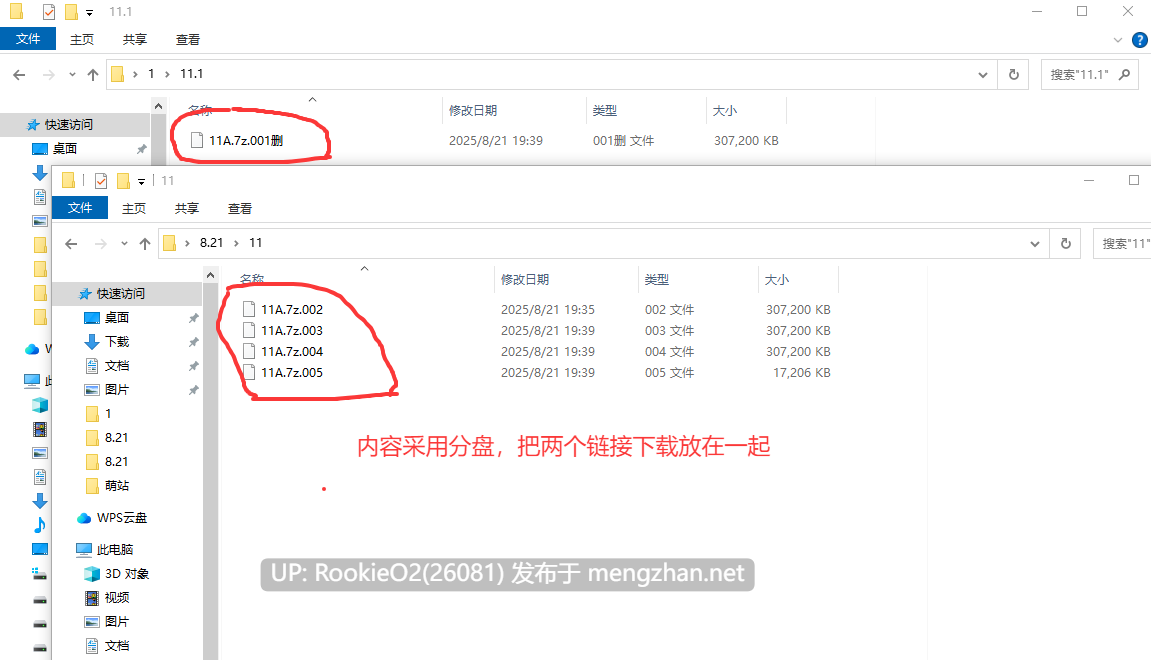Open 下载 in the 11 window sidebar
This screenshot has height=660, width=1151.
coord(117,341)
